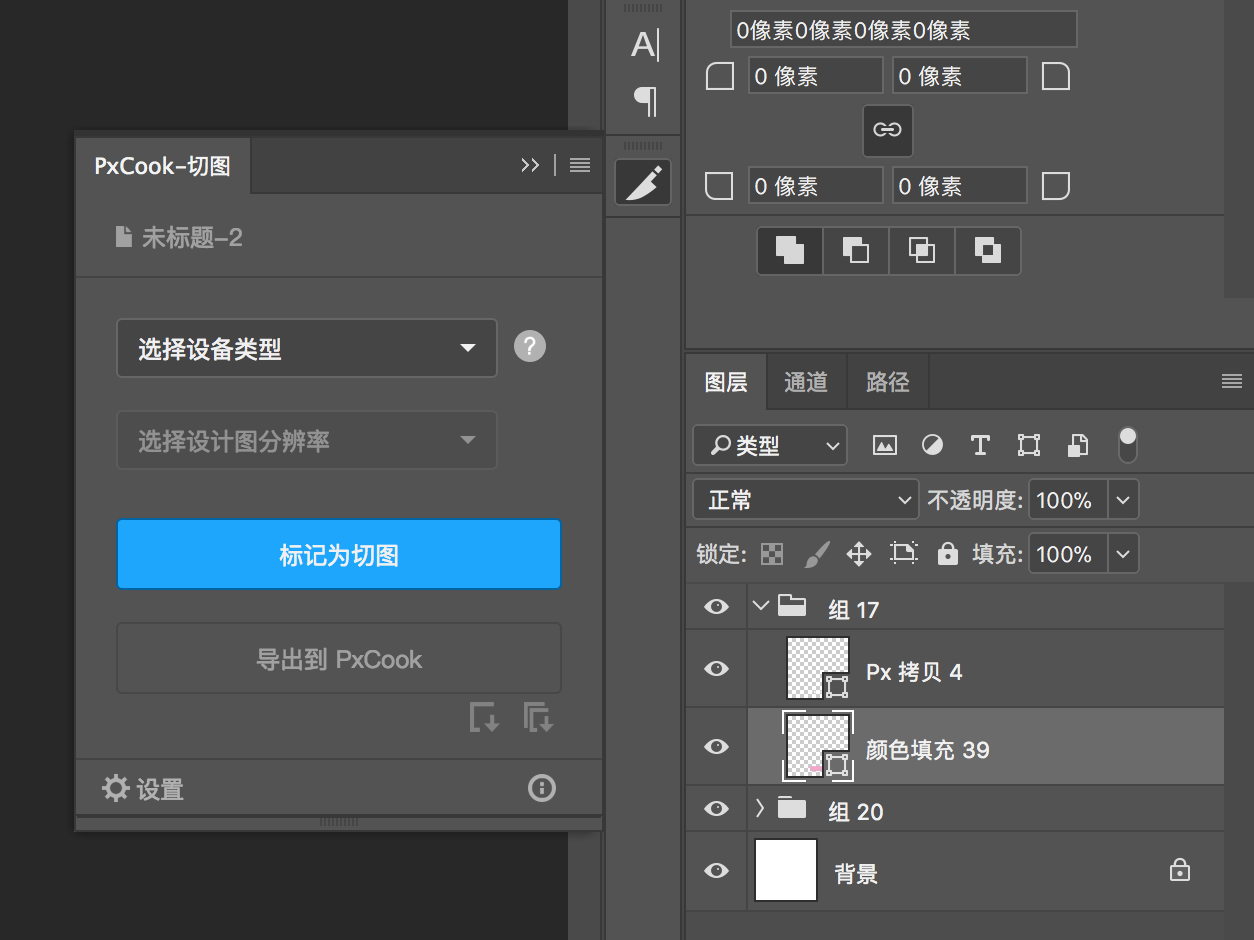Viewport: 1254px width, 940px height.
Task: Click the 填充 100% value field
Action: click(1068, 554)
